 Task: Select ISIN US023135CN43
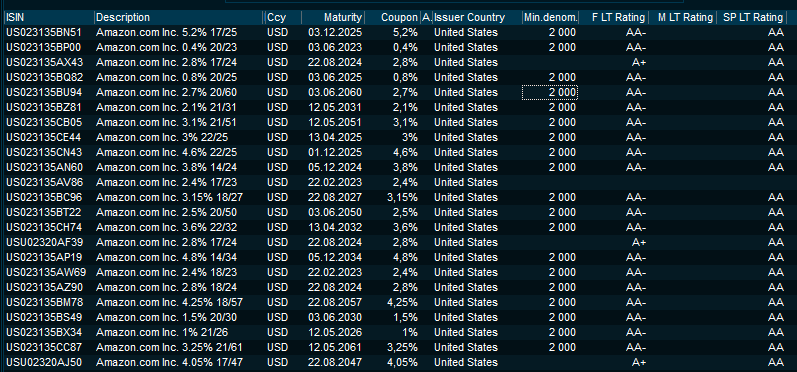pyautogui.click(x=44, y=152)
